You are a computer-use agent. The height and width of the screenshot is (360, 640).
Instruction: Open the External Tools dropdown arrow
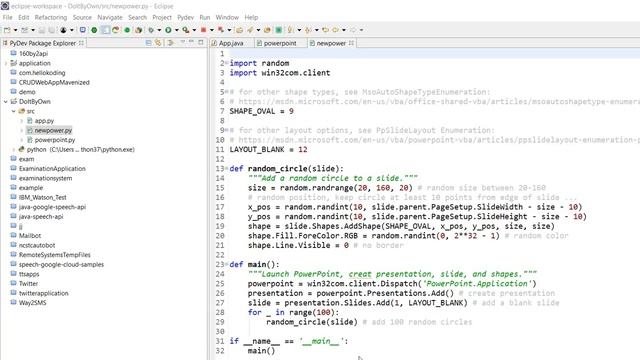coord(194,30)
